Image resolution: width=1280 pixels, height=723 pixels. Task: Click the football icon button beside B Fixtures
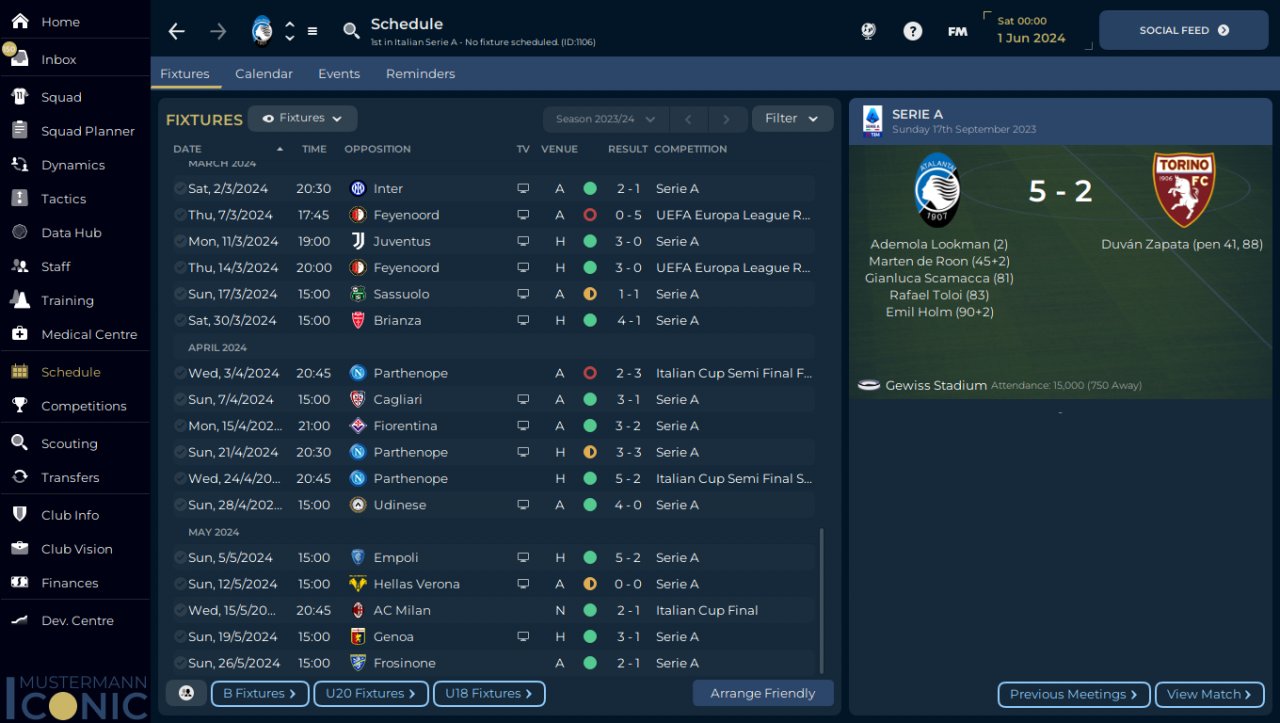186,693
